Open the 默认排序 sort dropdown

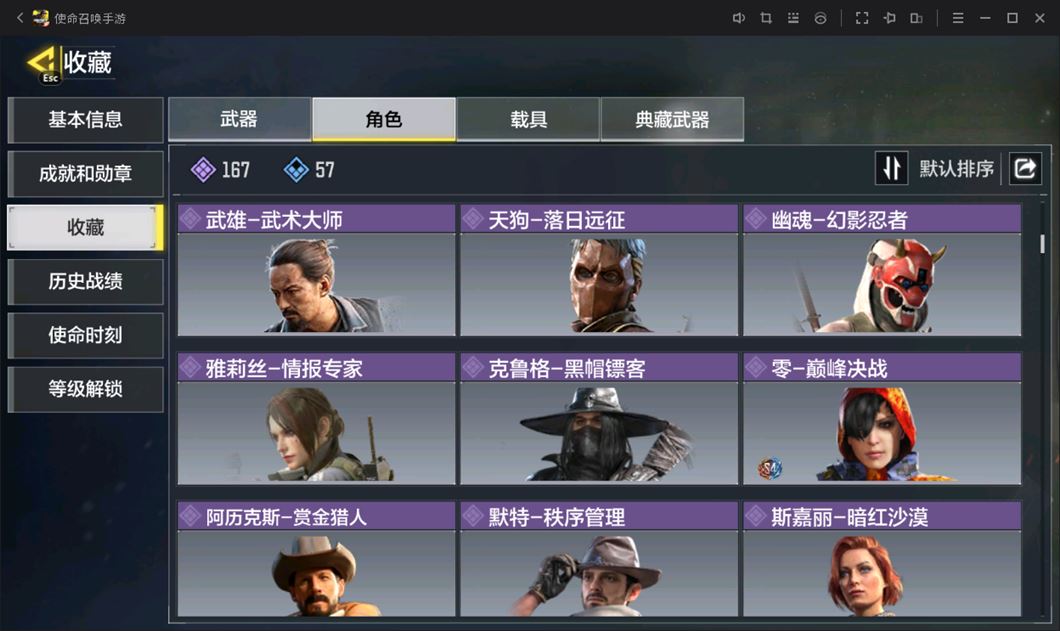point(956,168)
